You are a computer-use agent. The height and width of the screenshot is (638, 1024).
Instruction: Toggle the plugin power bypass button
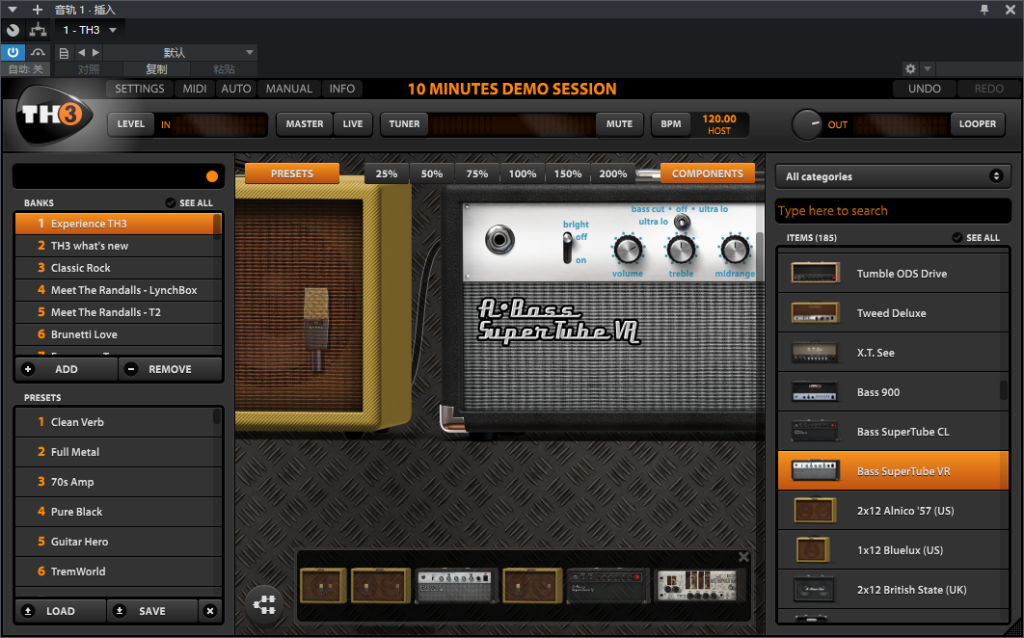tap(13, 52)
